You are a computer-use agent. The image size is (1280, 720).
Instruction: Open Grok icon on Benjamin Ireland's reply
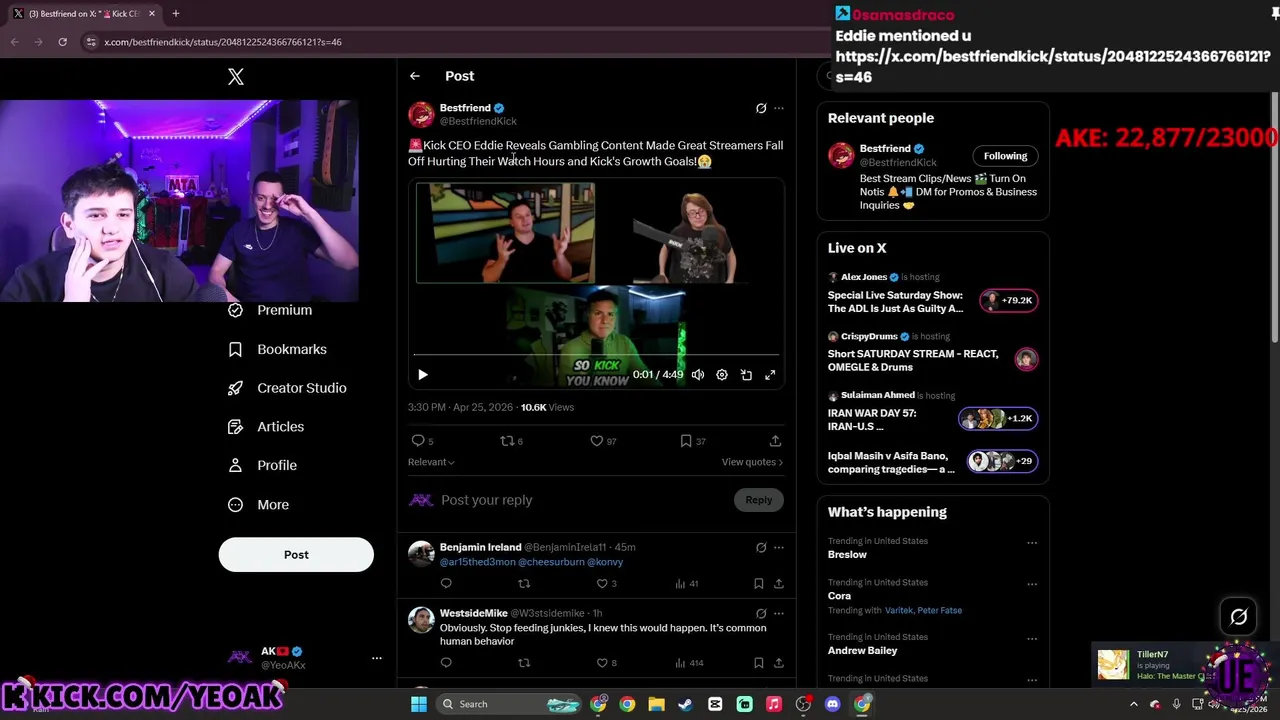click(x=761, y=548)
